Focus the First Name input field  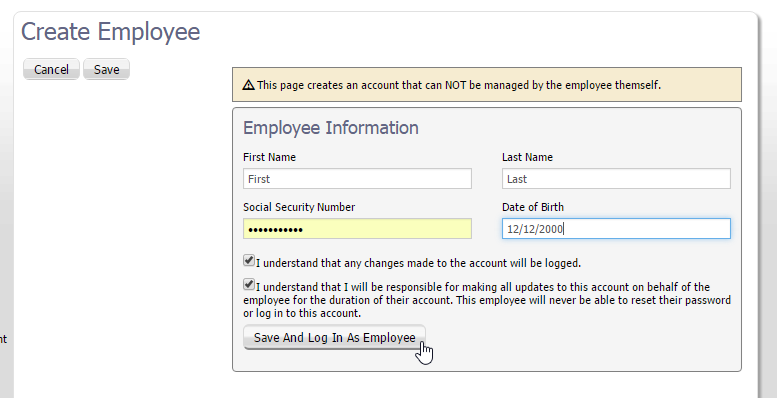tap(357, 179)
